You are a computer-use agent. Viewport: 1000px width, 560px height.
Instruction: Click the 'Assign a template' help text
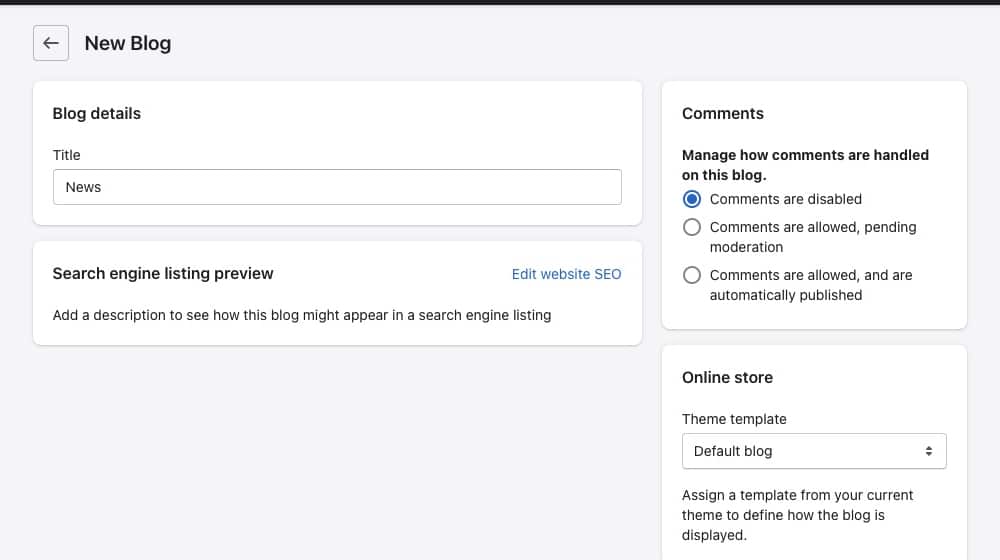click(x=797, y=515)
